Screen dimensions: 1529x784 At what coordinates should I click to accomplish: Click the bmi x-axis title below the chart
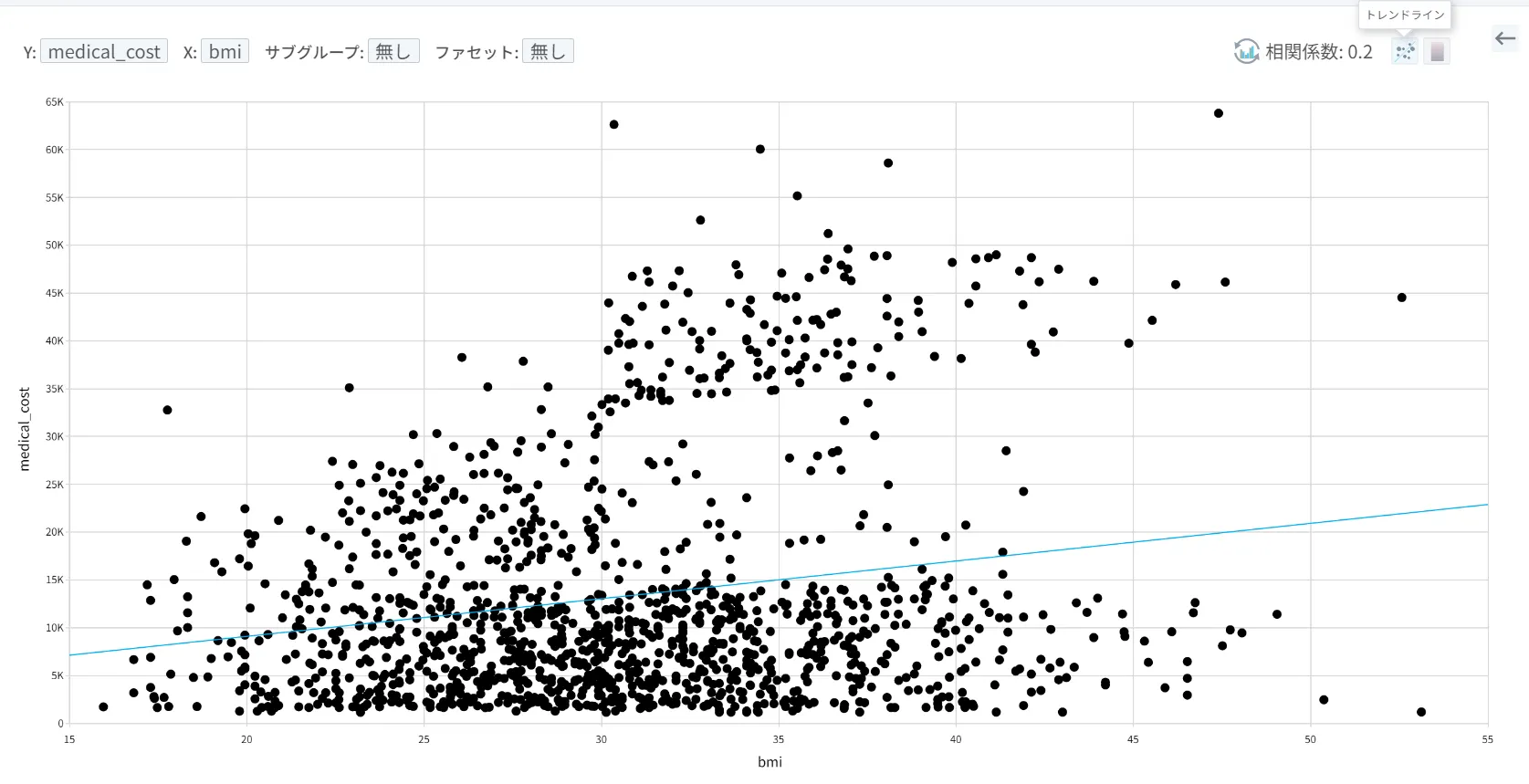[770, 762]
